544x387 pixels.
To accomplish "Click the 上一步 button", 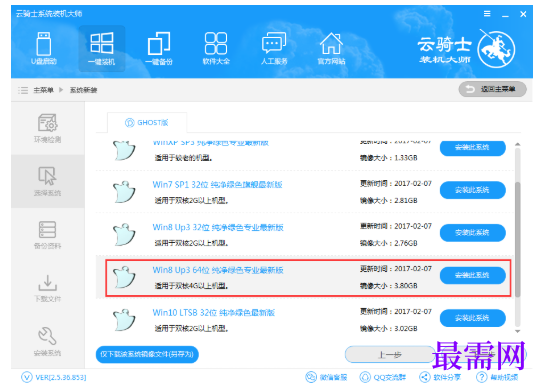I will coord(390,355).
